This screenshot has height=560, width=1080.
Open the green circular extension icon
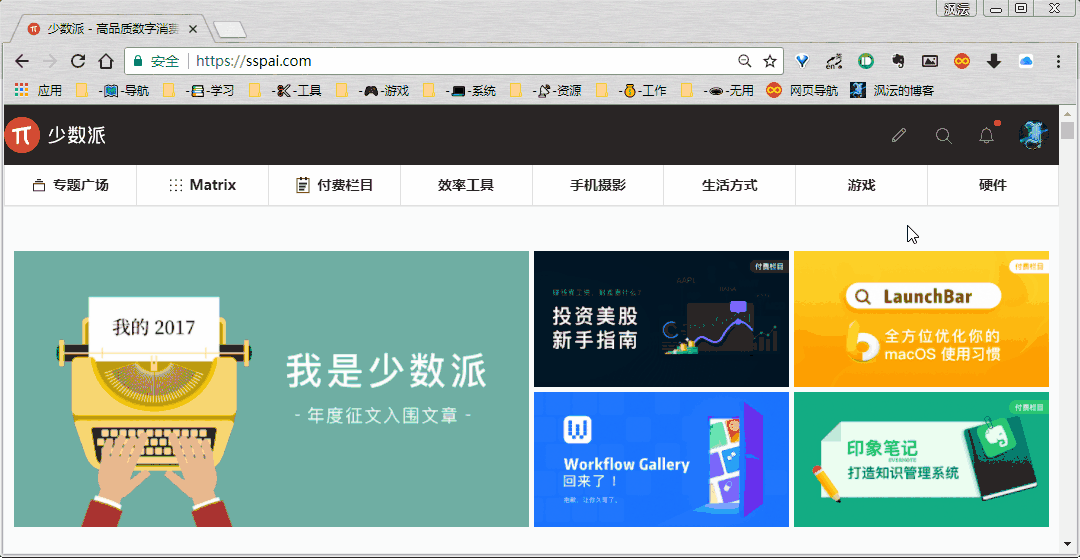tap(866, 61)
